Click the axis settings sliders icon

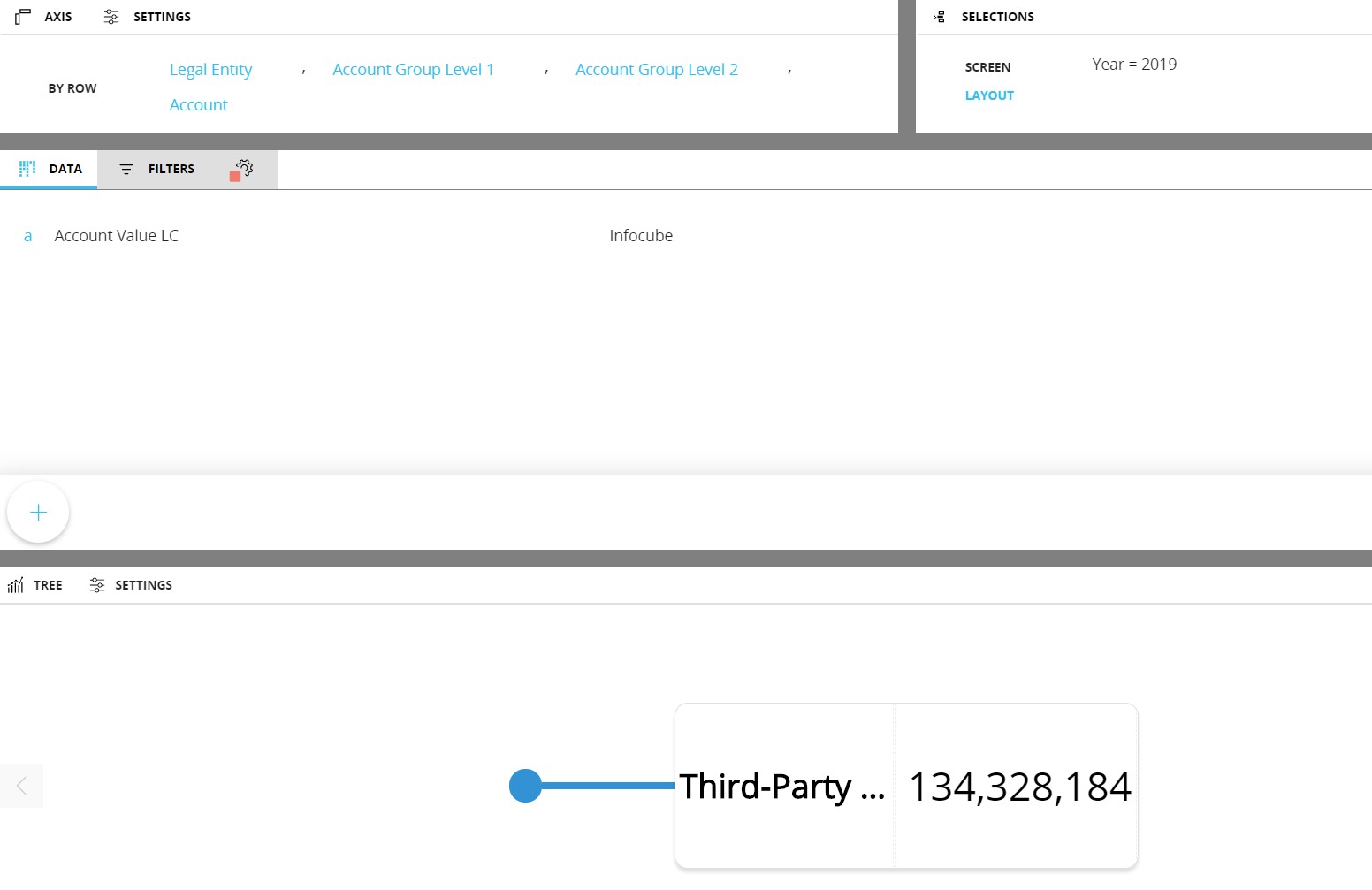[111, 17]
